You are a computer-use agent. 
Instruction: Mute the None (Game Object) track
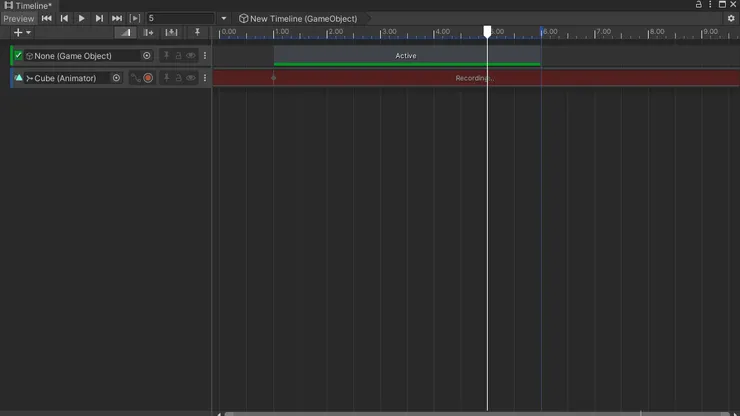191,56
